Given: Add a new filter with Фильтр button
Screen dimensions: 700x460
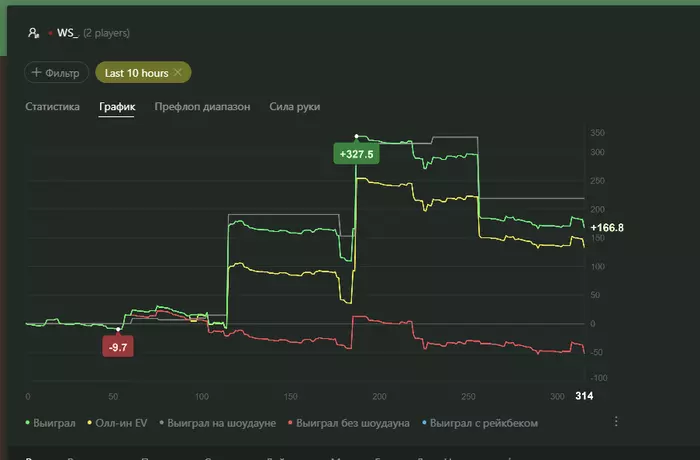Looking at the screenshot, I should pos(56,72).
